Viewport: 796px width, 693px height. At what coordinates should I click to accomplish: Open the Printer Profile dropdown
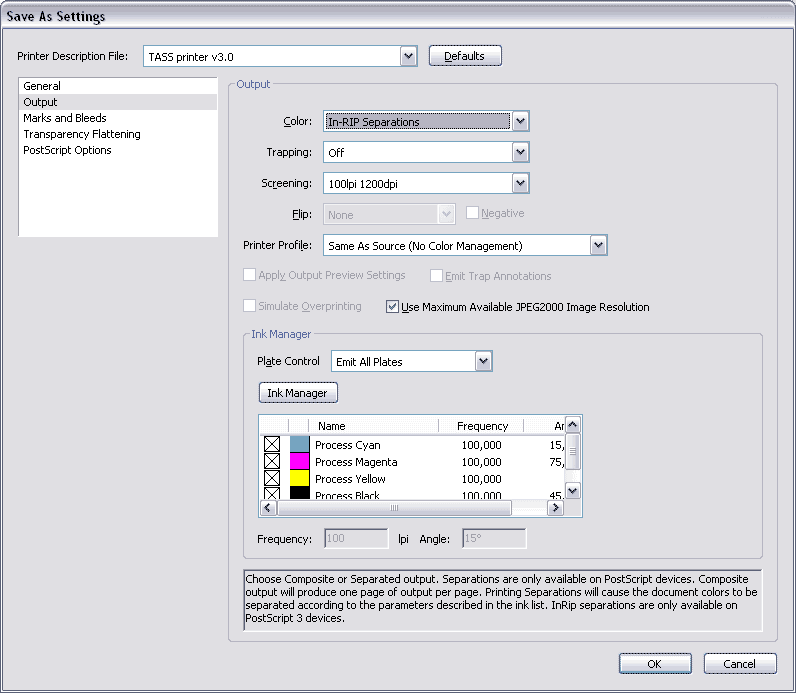pos(599,245)
